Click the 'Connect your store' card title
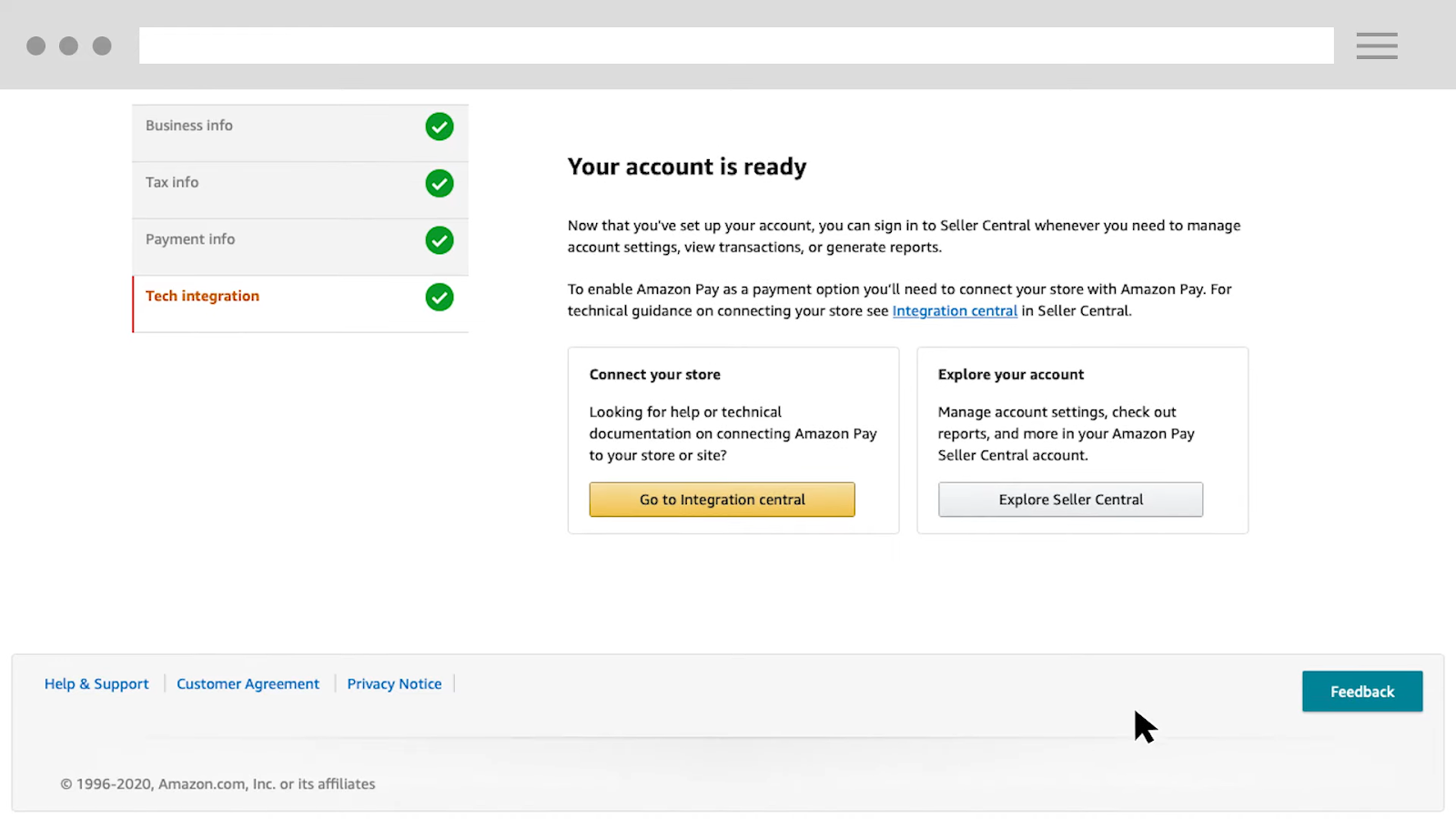Screen dimensions: 1456x819 click(x=655, y=375)
